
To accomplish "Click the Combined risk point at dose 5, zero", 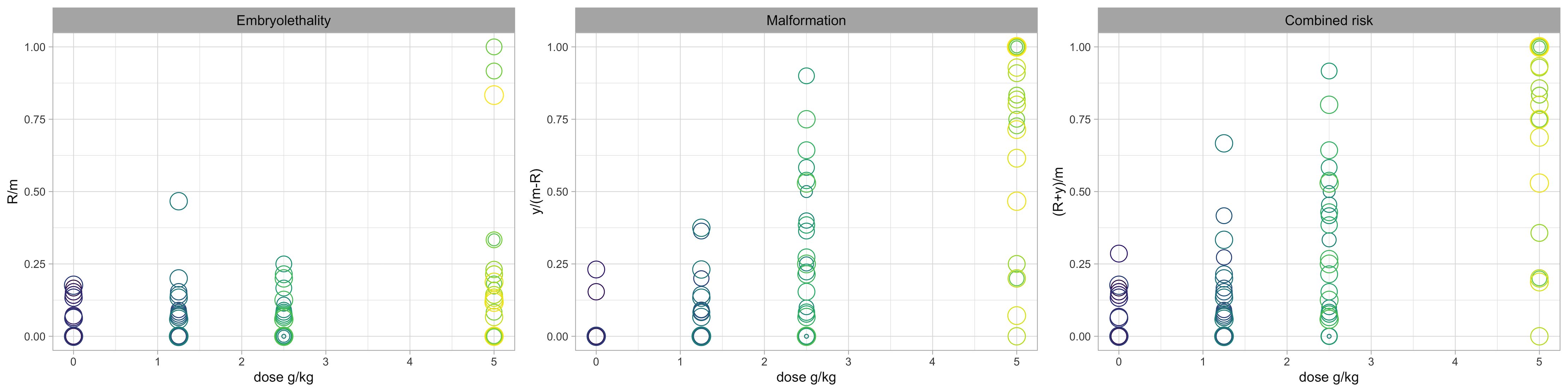I will (x=1539, y=336).
